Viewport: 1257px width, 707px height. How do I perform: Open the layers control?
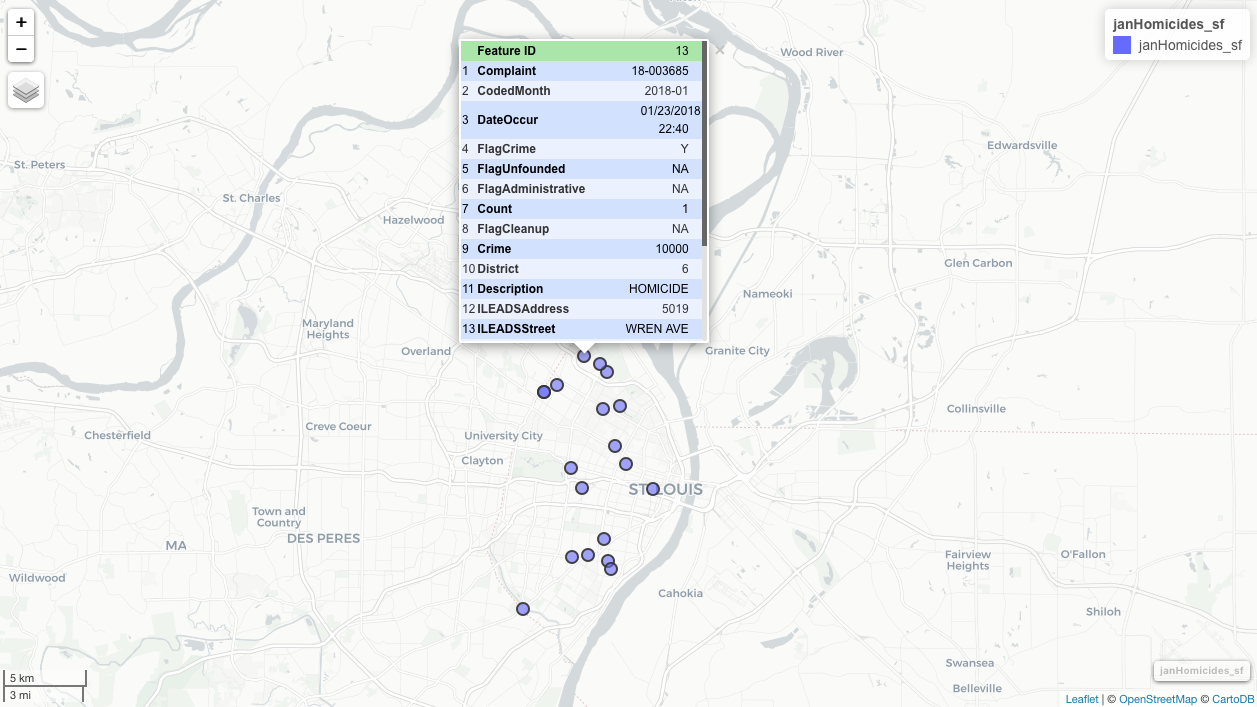26,91
